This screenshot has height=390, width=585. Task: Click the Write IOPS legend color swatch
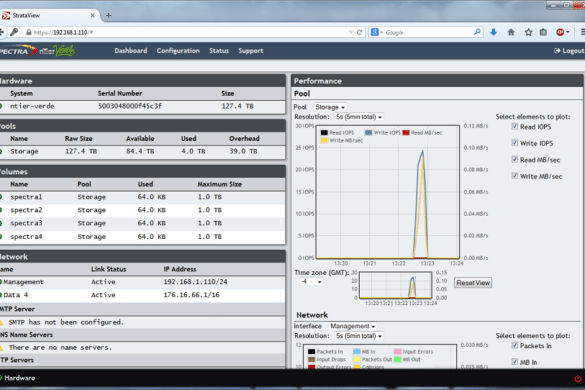tap(368, 132)
